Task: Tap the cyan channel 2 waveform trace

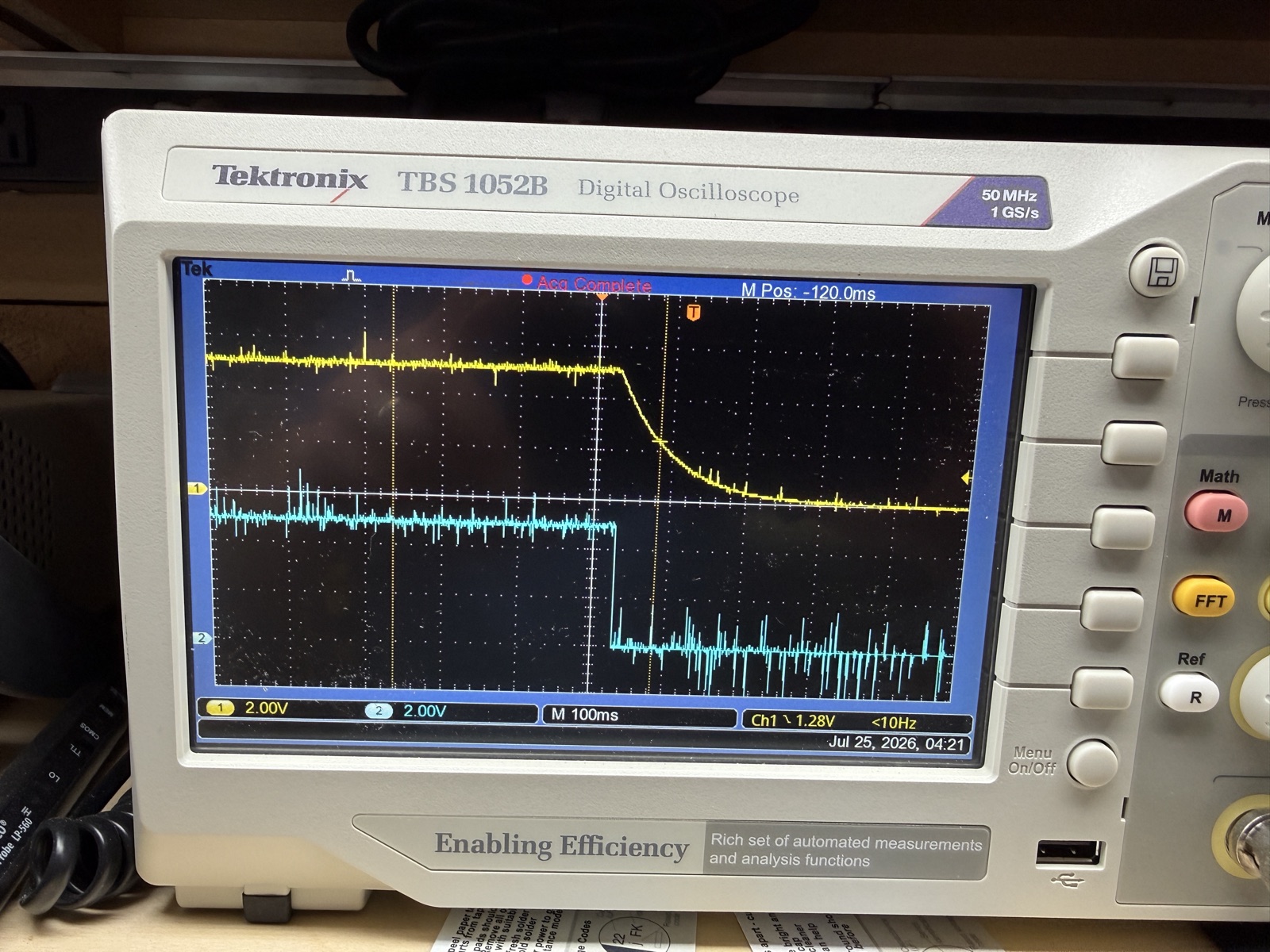Action: click(614, 587)
